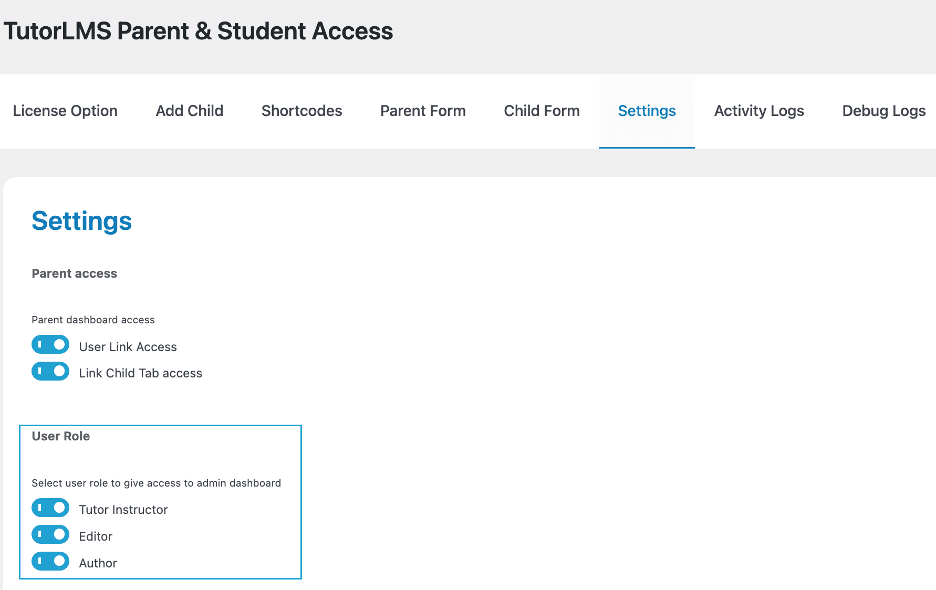This screenshot has width=936, height=590.
Task: Toggle User Link Access switch
Action: pyautogui.click(x=50, y=345)
